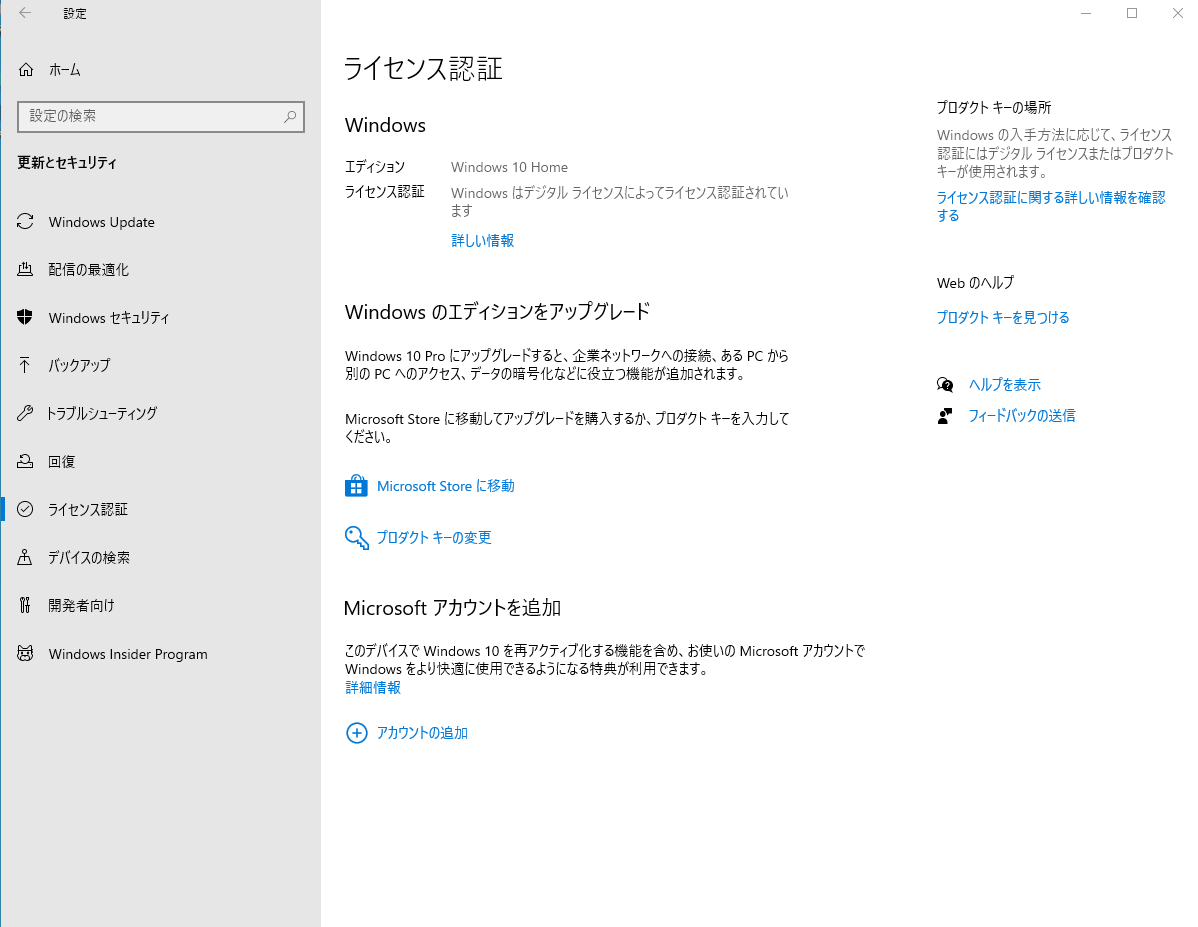
Task: Click the back arrow icon in Settings
Action: [x=25, y=13]
